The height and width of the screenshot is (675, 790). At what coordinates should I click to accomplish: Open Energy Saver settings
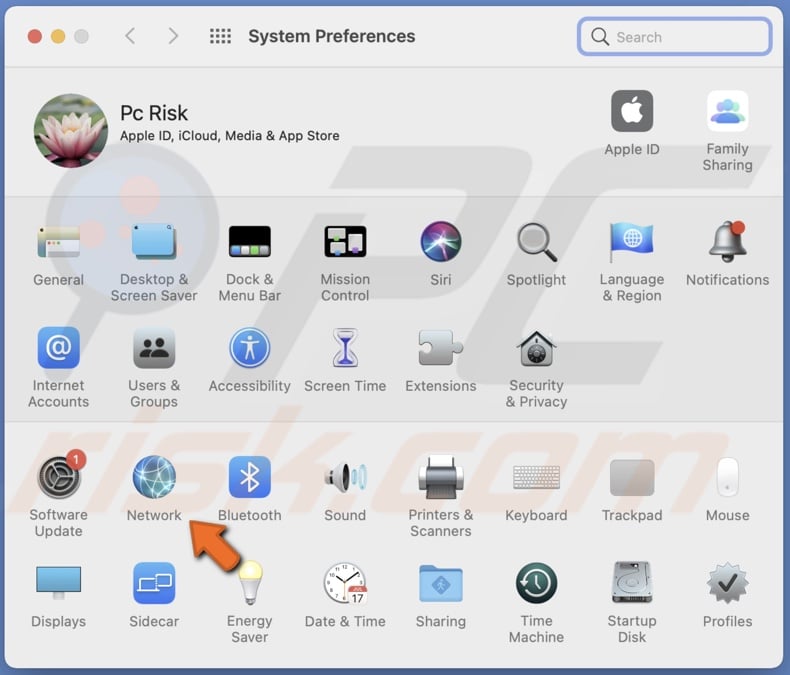click(x=249, y=584)
